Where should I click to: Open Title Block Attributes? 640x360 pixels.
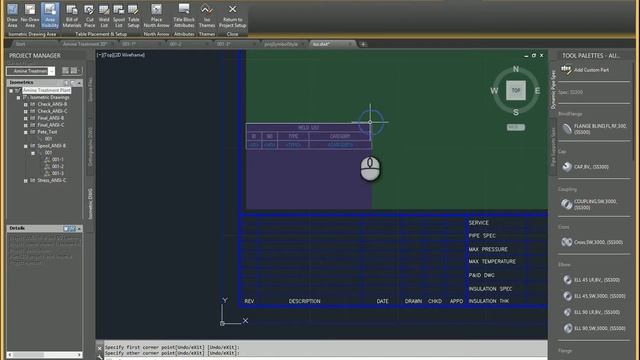coord(184,16)
